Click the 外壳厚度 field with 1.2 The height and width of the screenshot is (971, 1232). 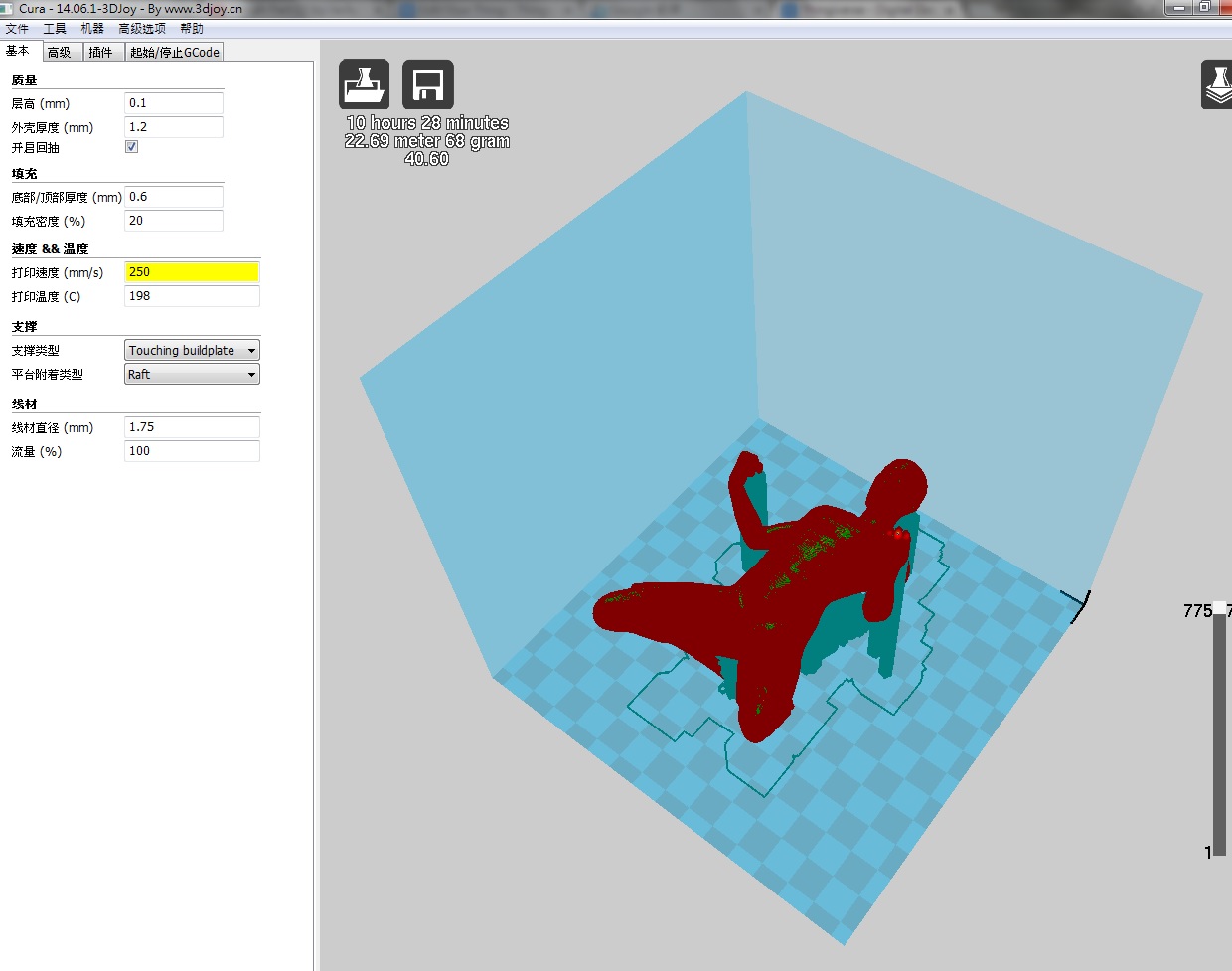tap(174, 127)
